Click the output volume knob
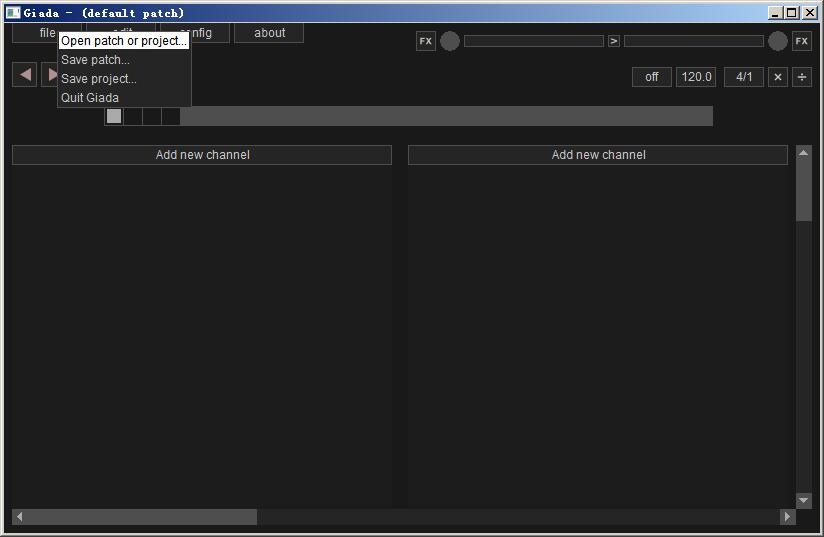Image resolution: width=824 pixels, height=537 pixels. point(778,41)
